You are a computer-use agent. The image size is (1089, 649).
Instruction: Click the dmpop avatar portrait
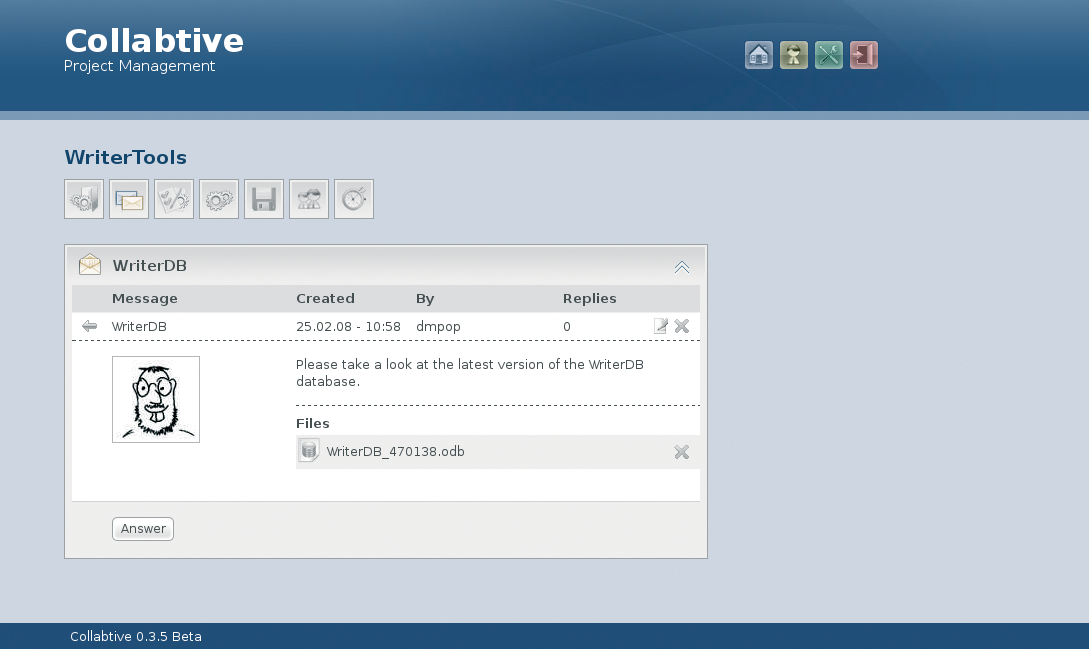coord(156,400)
